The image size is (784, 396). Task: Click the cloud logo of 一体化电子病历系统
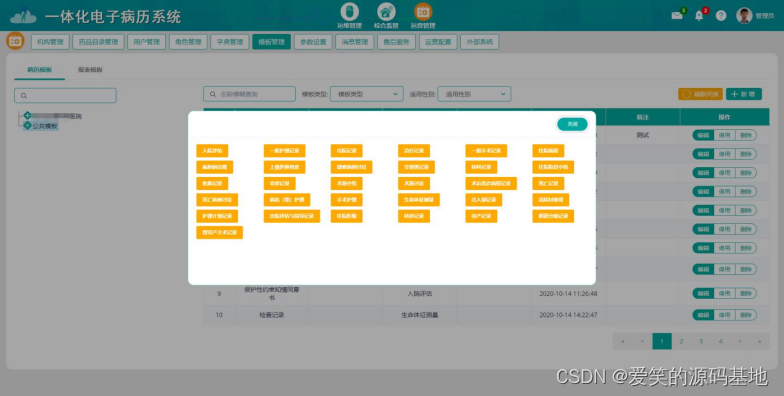[23, 16]
